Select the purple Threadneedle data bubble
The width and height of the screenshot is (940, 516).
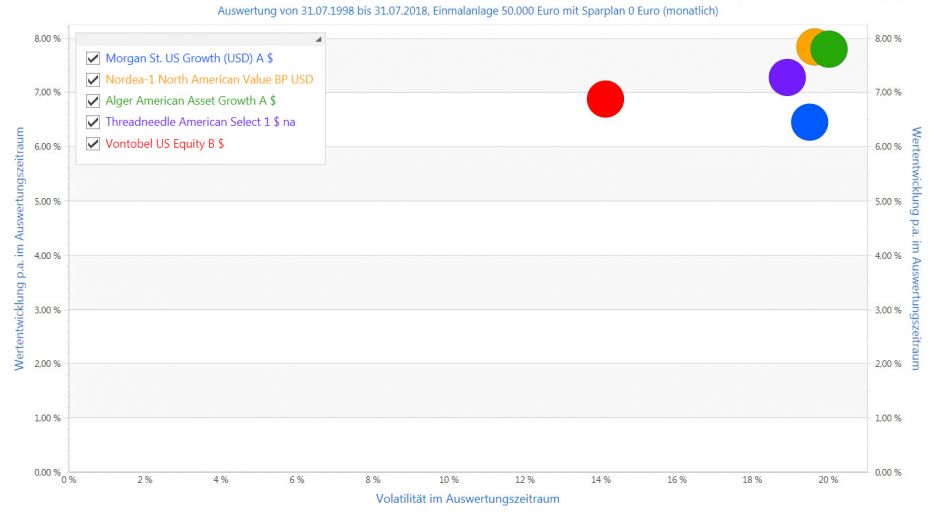786,78
